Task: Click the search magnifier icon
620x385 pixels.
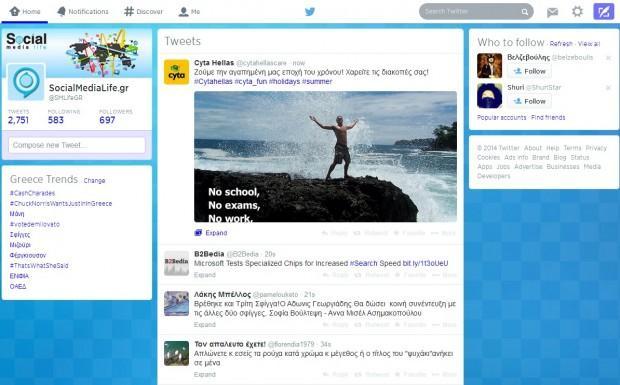Action: click(525, 12)
